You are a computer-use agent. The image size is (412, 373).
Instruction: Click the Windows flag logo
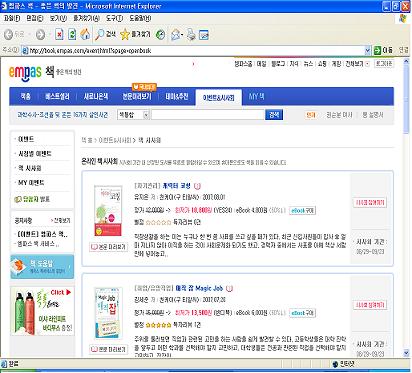(403, 18)
